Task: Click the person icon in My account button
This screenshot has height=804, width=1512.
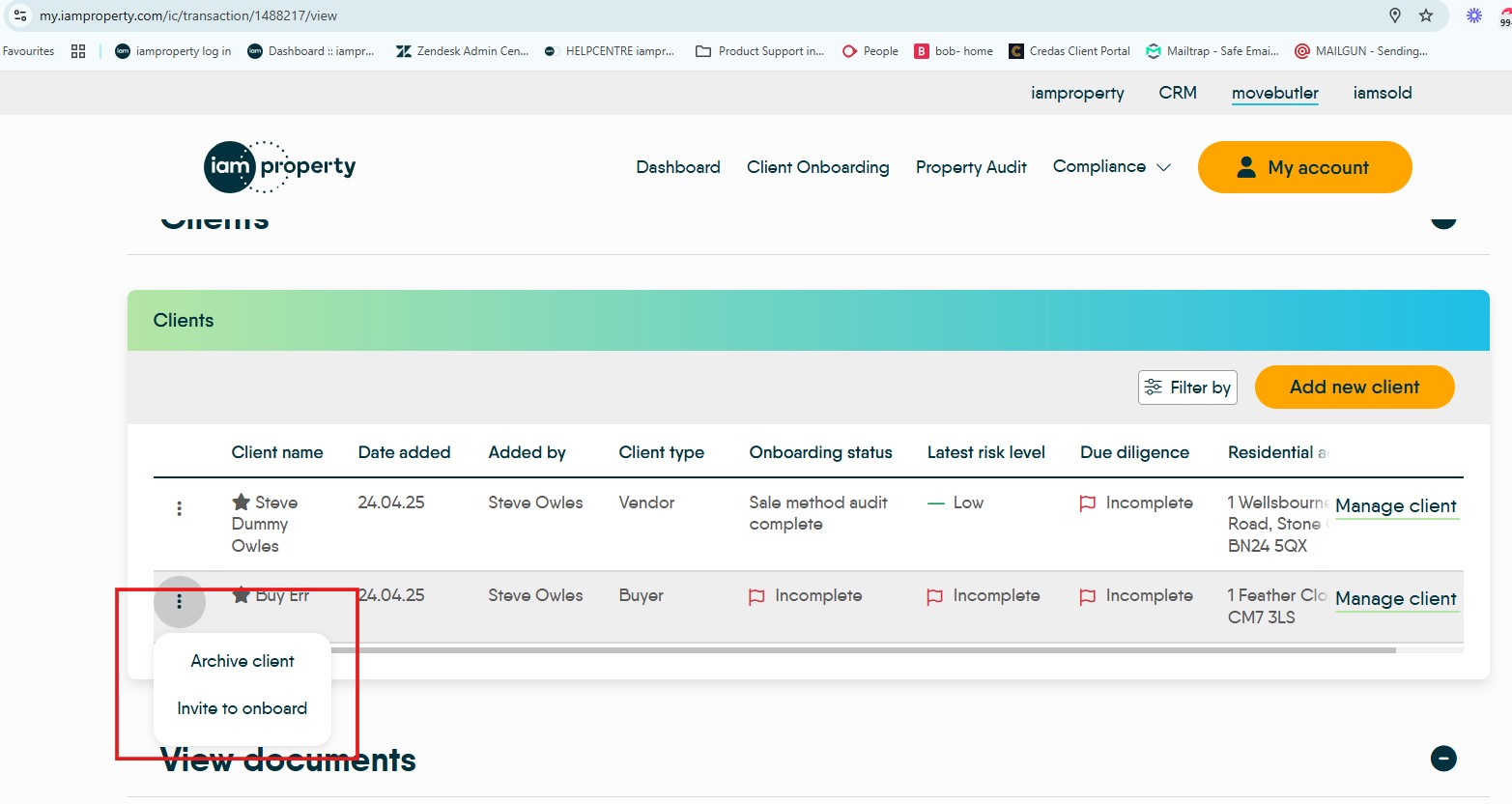Action: pyautogui.click(x=1246, y=166)
